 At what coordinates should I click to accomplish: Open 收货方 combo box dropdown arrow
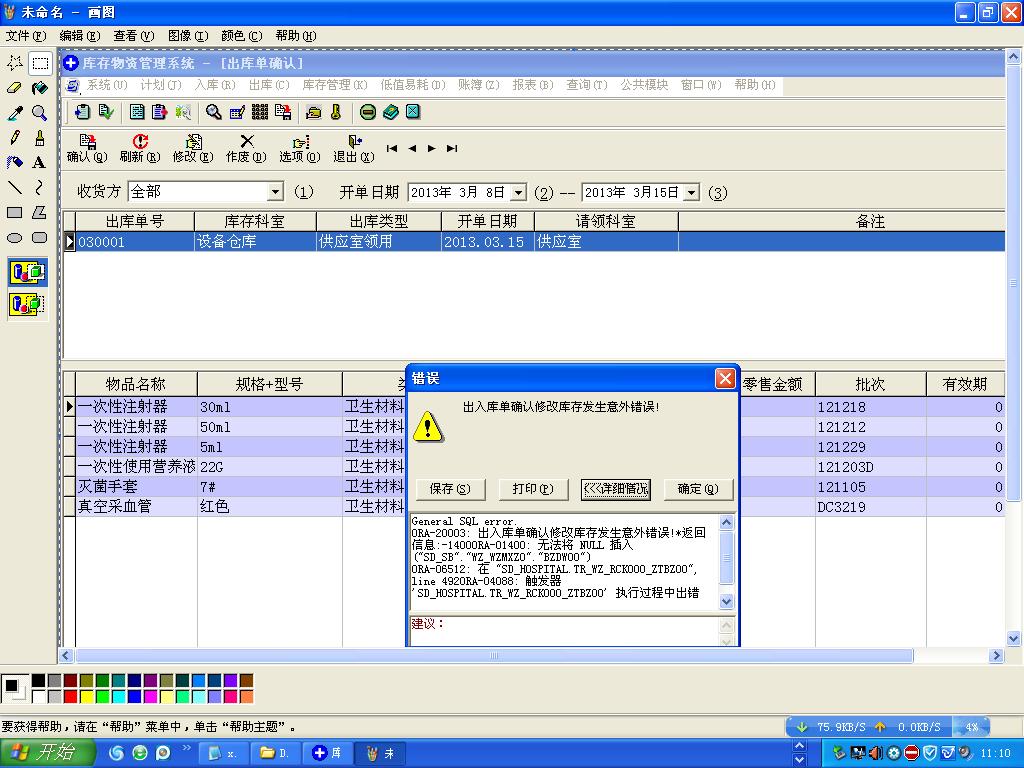point(276,192)
